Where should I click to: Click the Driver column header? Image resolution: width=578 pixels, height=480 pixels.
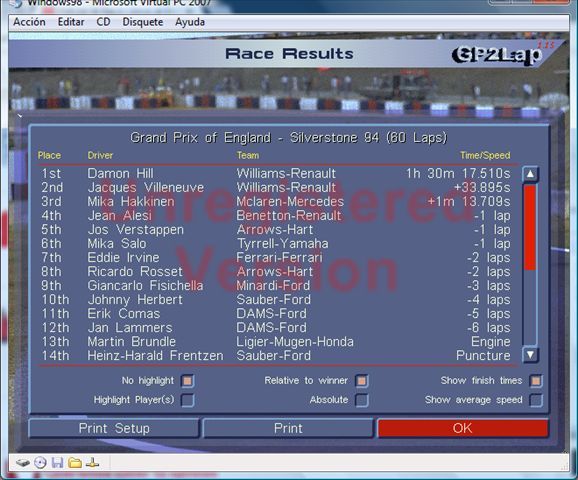coord(100,155)
